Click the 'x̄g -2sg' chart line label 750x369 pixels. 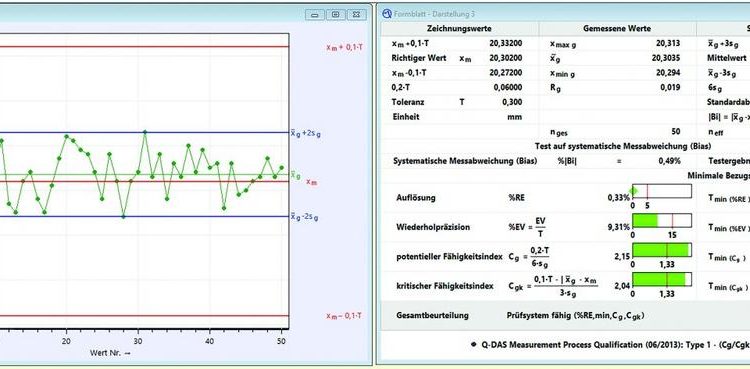tap(305, 217)
